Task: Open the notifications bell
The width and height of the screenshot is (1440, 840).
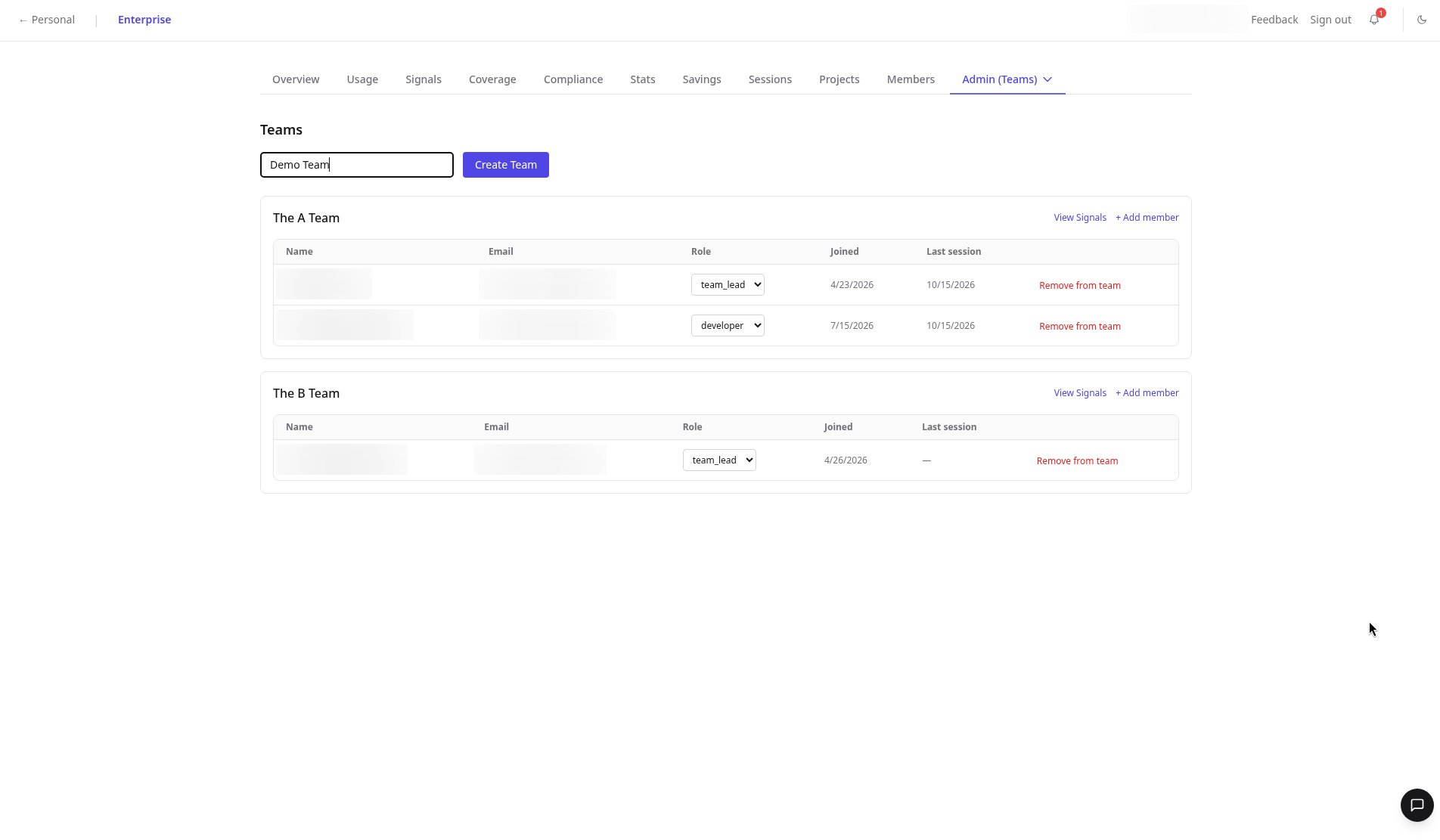Action: (x=1374, y=20)
